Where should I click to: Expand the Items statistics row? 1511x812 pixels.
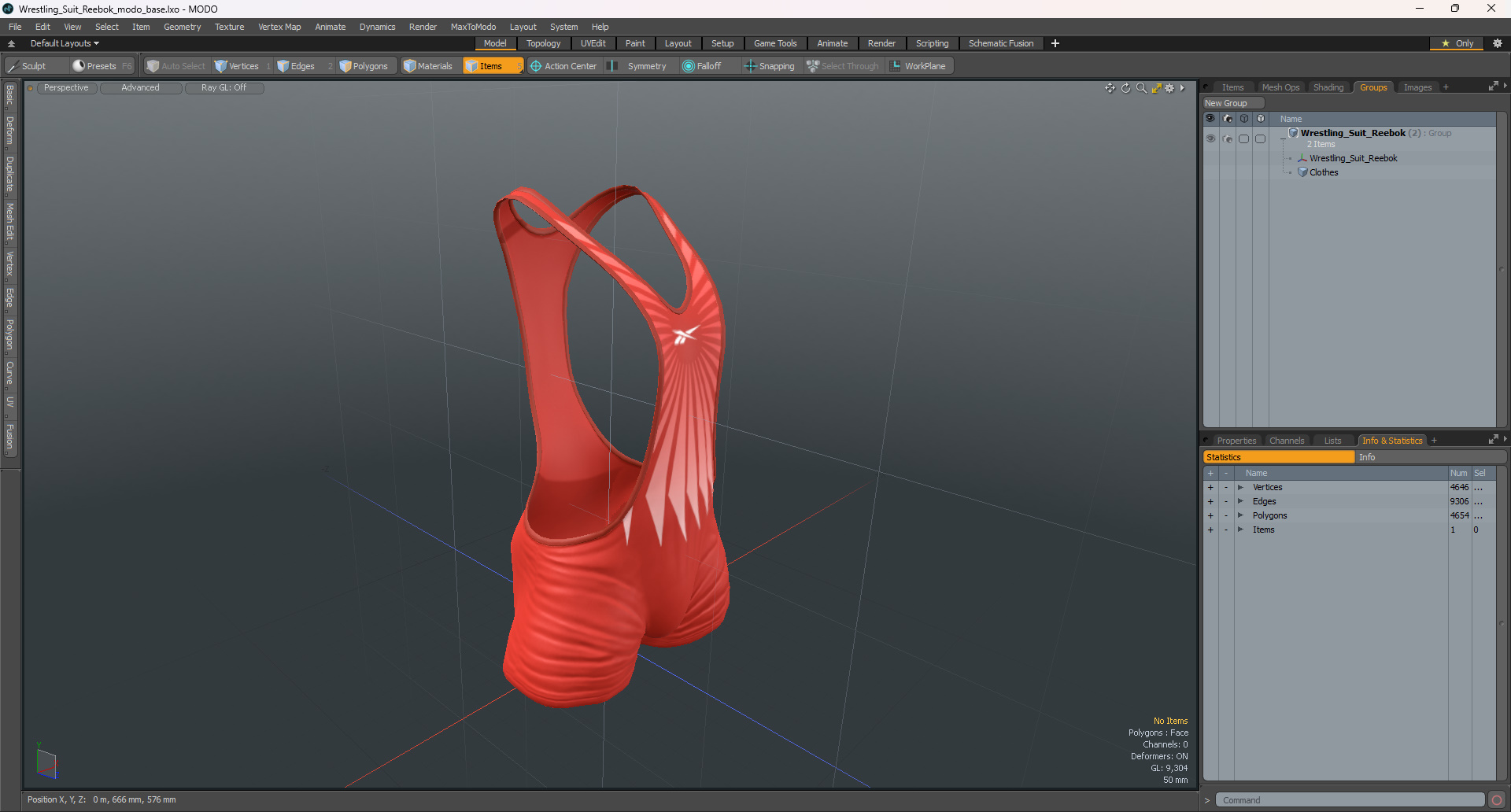coord(1240,530)
